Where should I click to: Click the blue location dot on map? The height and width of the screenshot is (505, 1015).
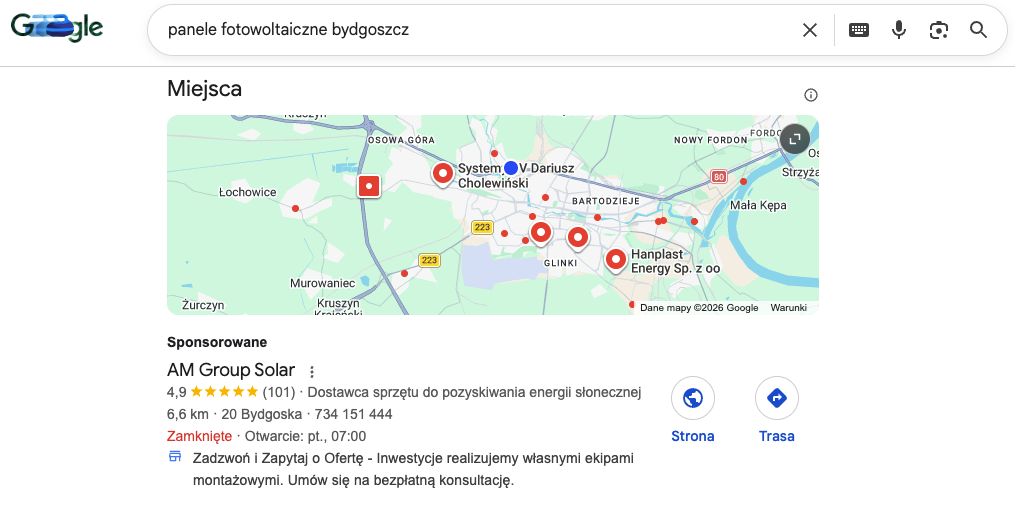click(x=511, y=168)
